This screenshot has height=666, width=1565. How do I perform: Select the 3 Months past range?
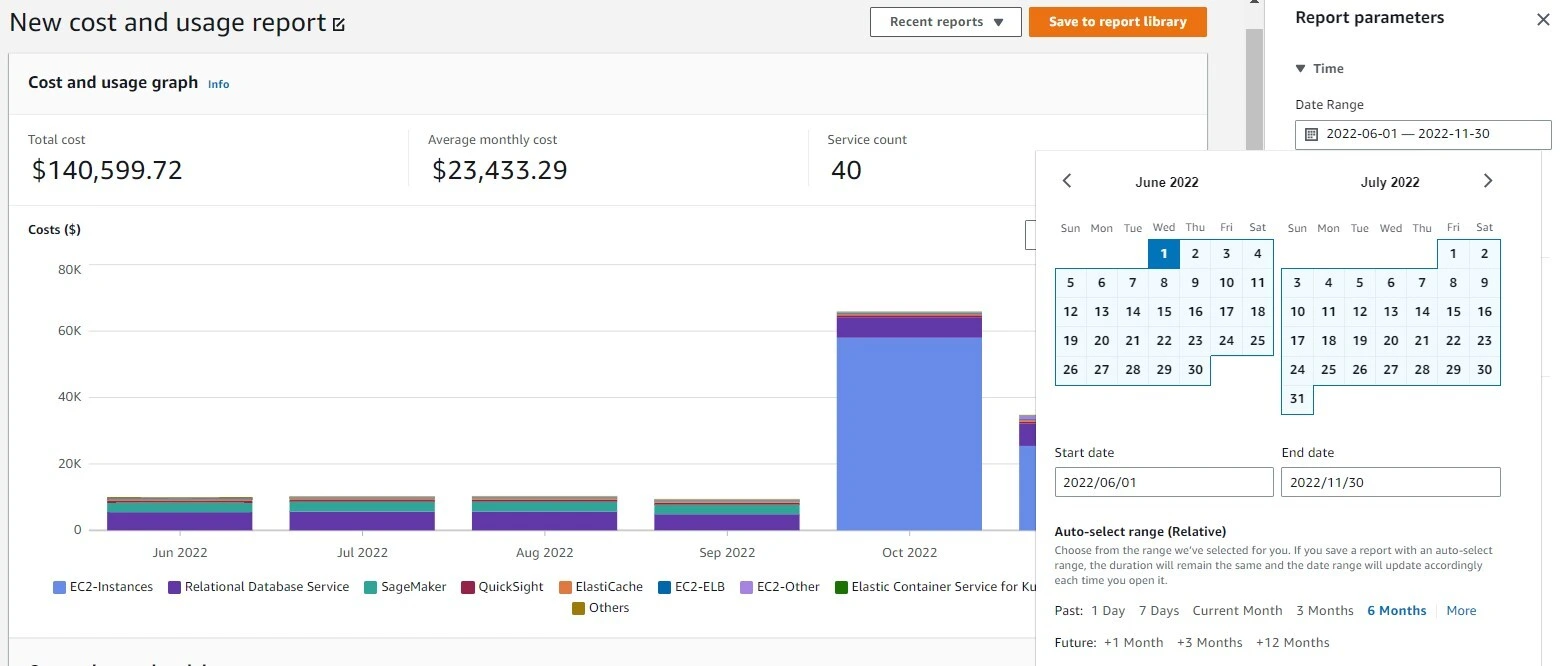point(1325,610)
